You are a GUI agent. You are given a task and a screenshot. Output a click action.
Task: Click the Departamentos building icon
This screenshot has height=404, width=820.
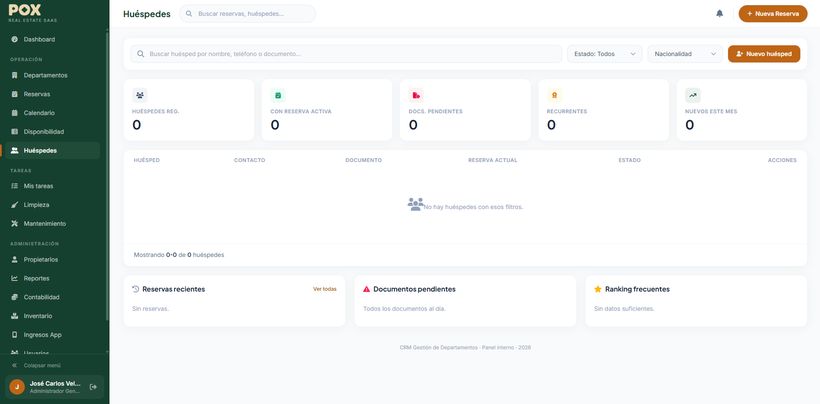[14, 75]
